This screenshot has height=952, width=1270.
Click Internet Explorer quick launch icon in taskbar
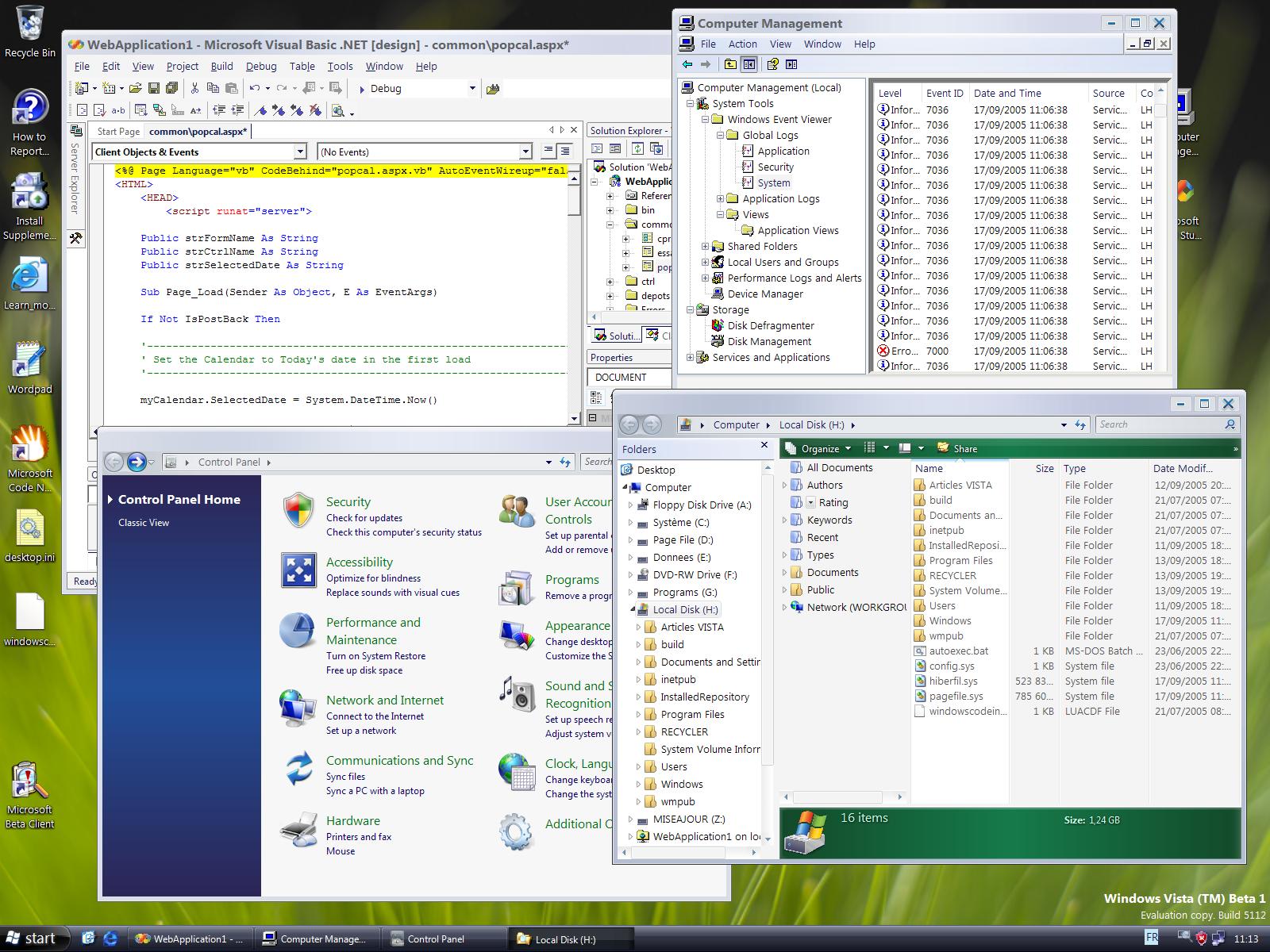point(110,939)
